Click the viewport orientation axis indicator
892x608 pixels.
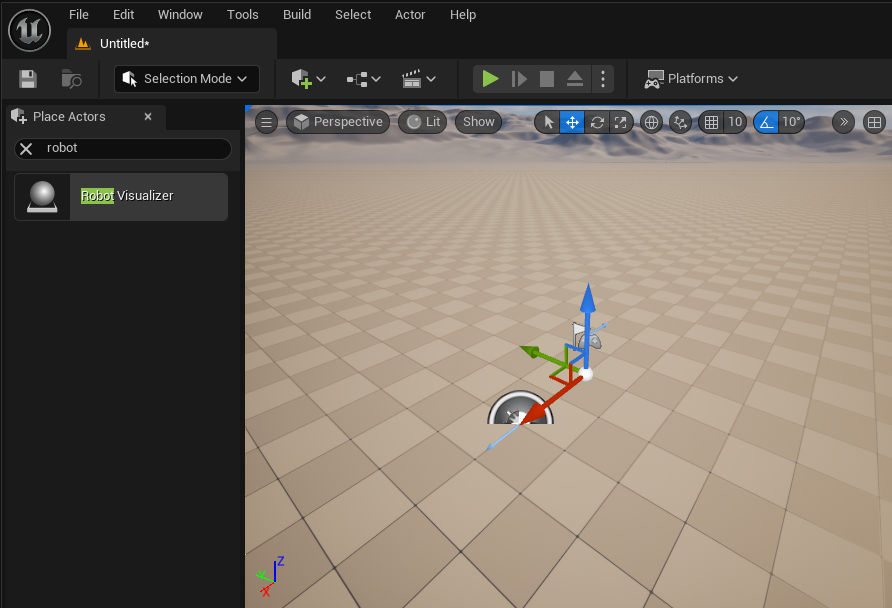[x=270, y=576]
